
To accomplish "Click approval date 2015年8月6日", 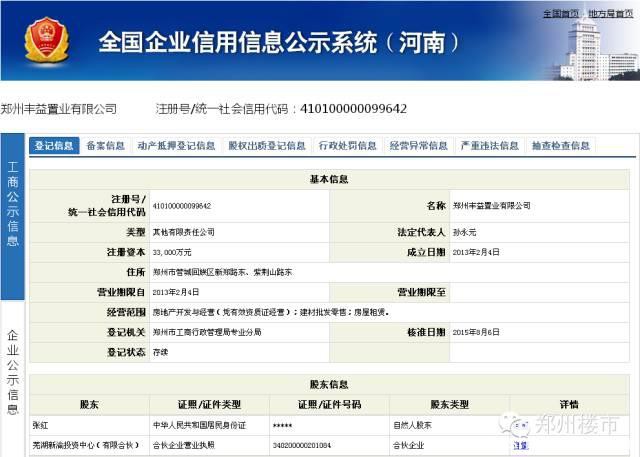I will (x=476, y=332).
